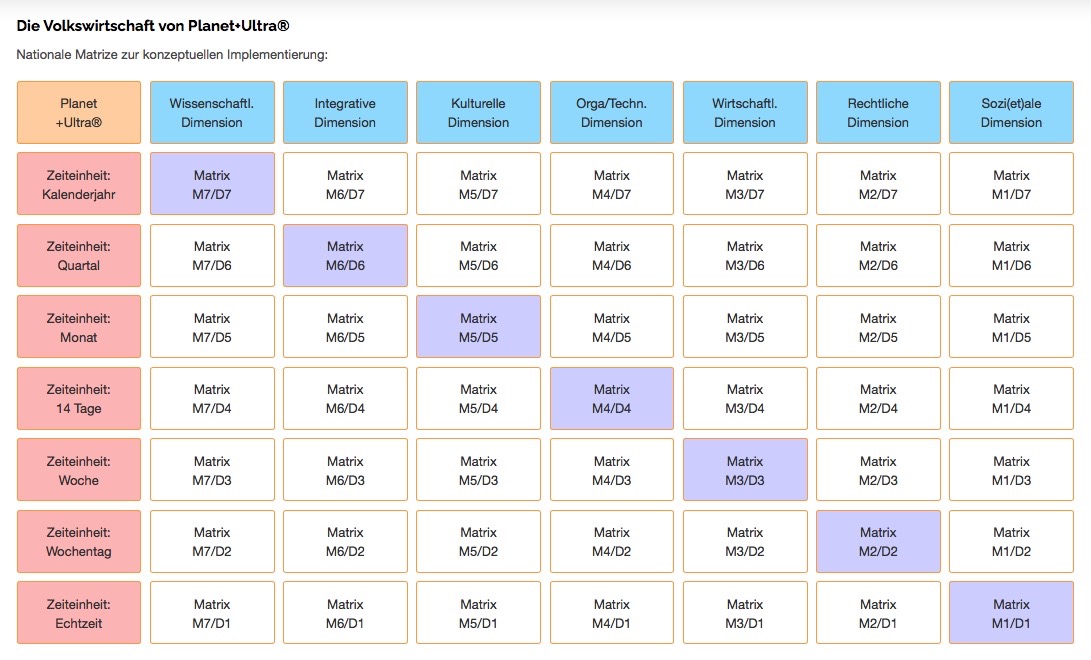Select cell Matrix M7/D3
Viewport: 1091px width, 660px height.
point(212,470)
